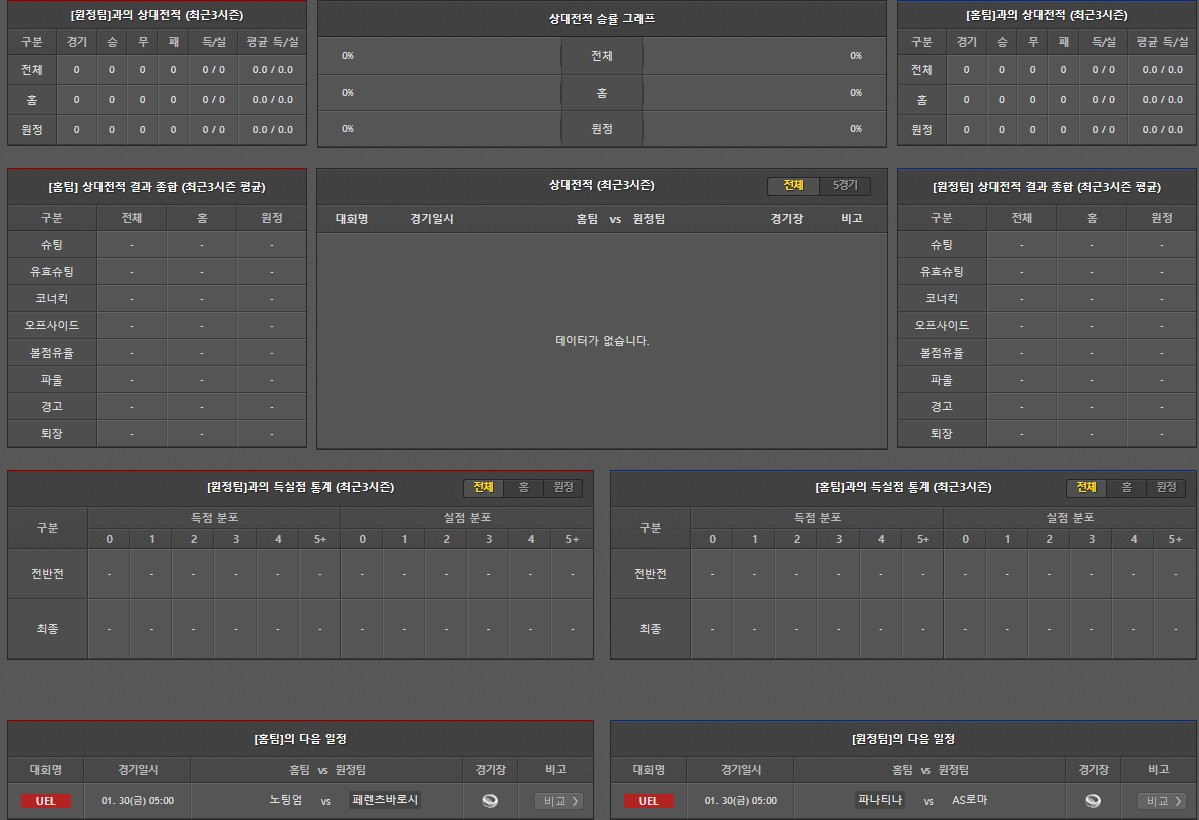Image resolution: width=1199 pixels, height=820 pixels.
Task: Choose 전체 tab in [원정팀]과의 득실점 통계
Action: [483, 488]
